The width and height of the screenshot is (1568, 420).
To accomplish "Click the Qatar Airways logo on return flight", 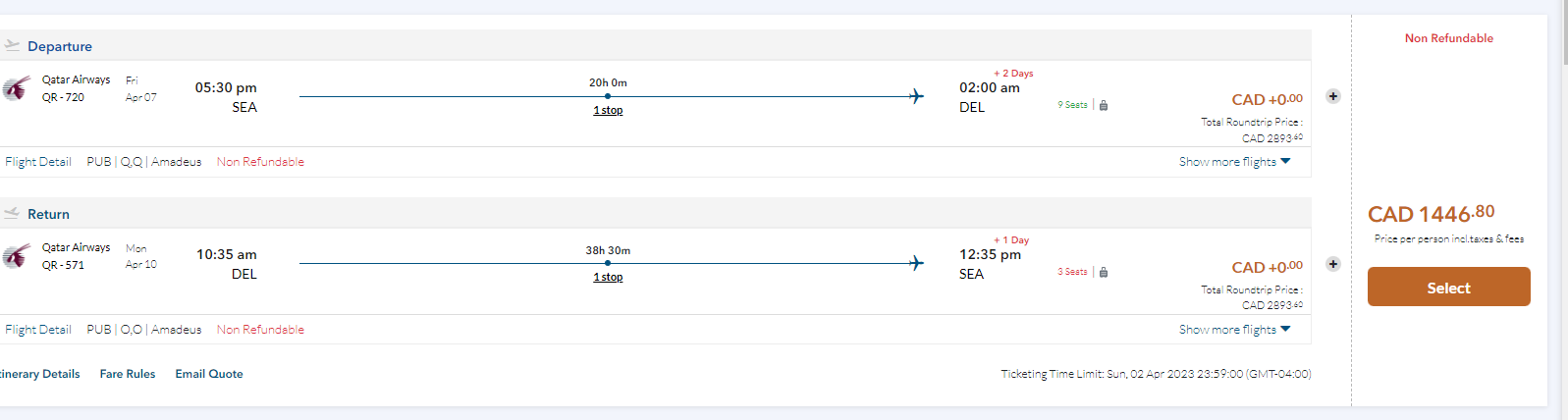I will point(16,256).
